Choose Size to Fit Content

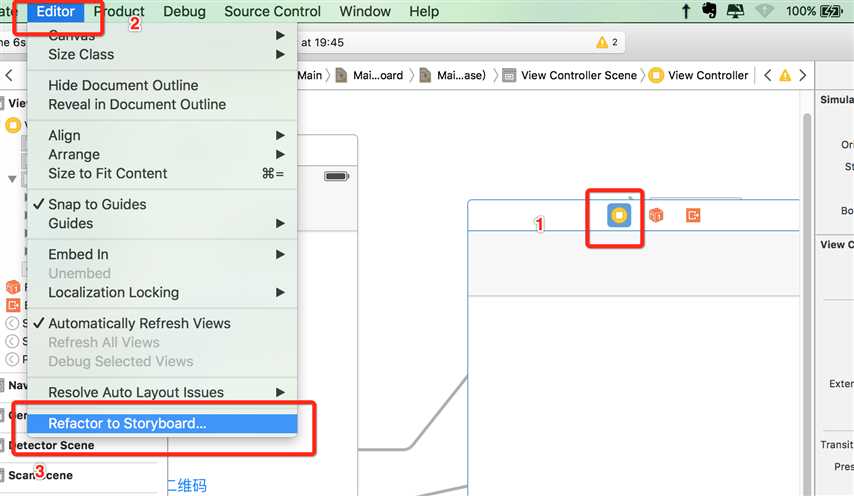[162, 174]
